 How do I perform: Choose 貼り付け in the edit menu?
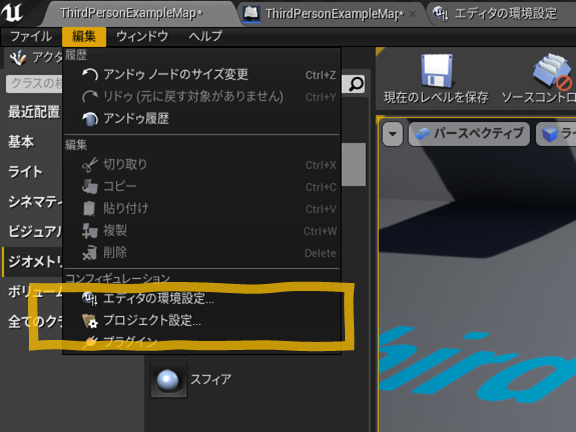click(x=202, y=209)
